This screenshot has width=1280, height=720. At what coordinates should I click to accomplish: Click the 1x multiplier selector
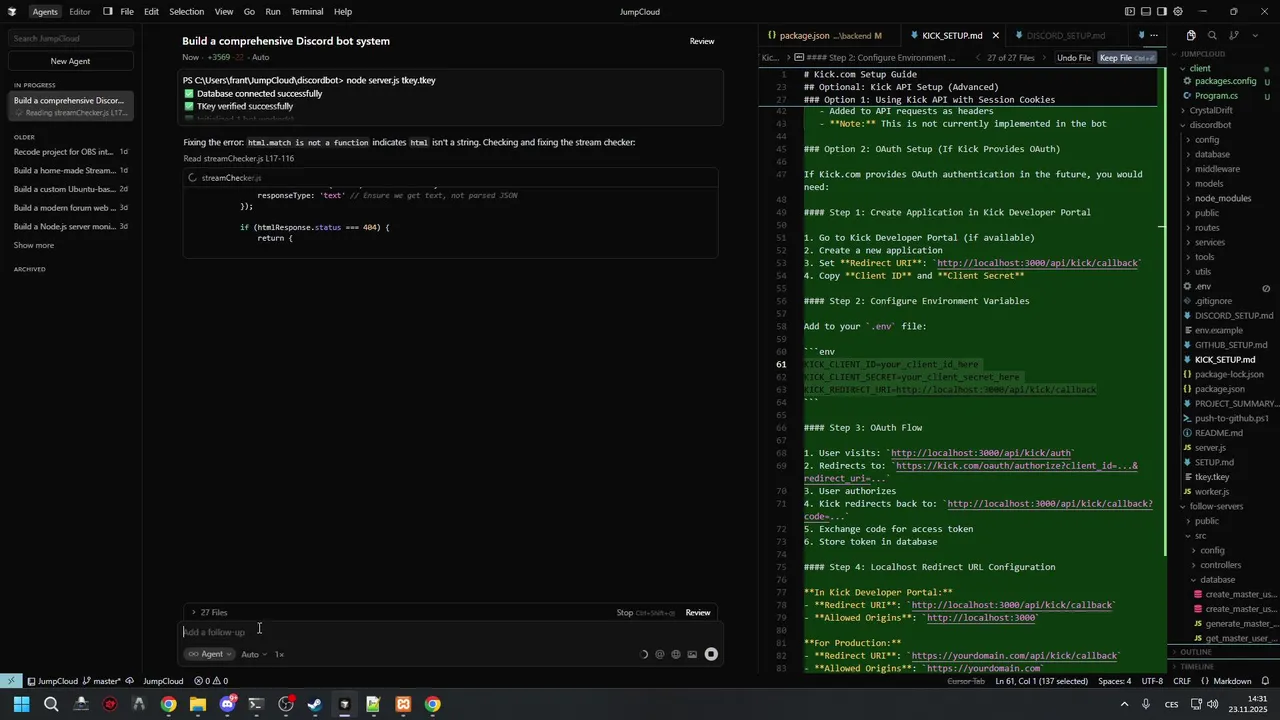pyautogui.click(x=279, y=654)
